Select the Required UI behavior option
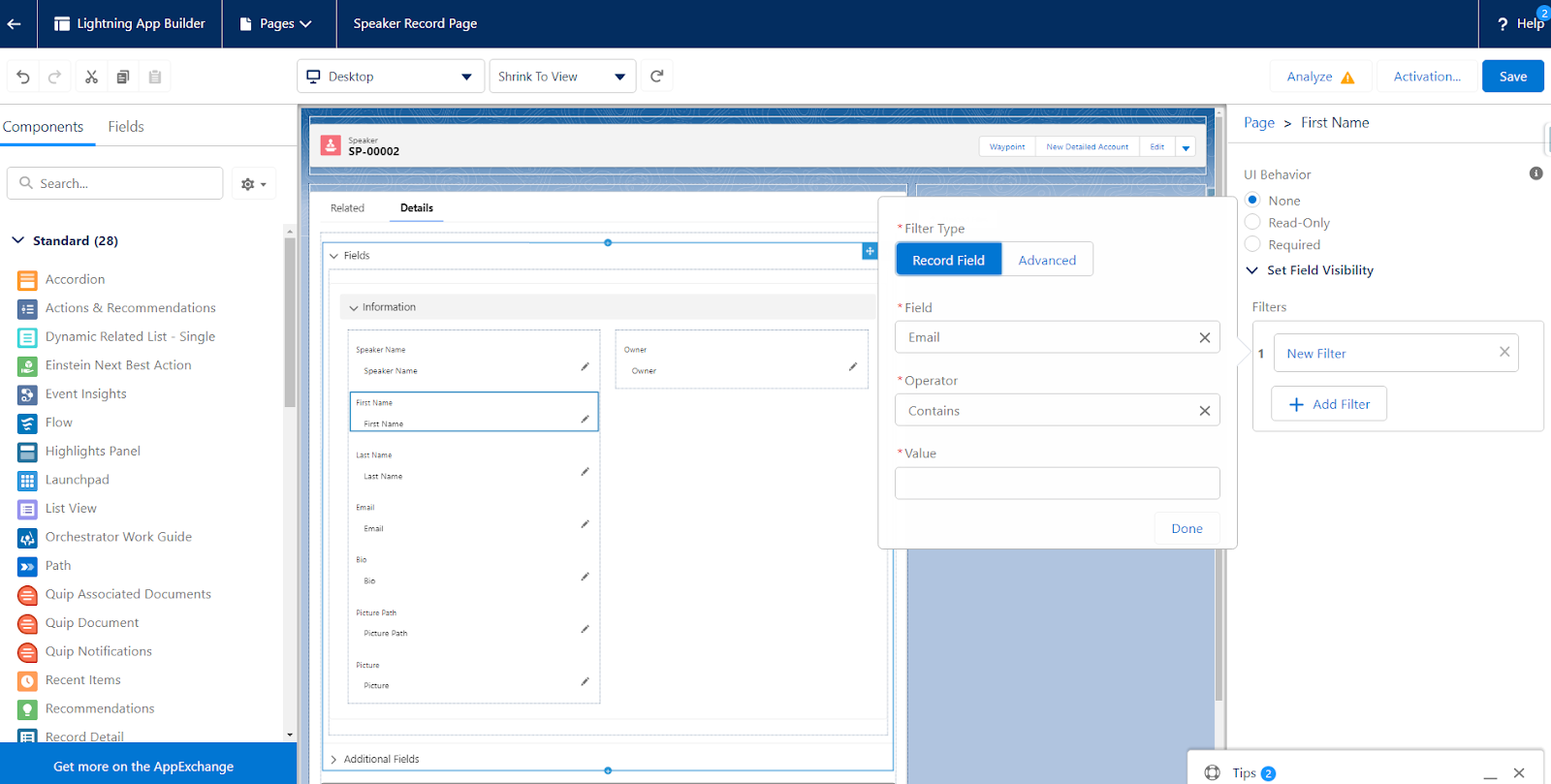Viewport: 1551px width, 784px height. pyautogui.click(x=1252, y=244)
